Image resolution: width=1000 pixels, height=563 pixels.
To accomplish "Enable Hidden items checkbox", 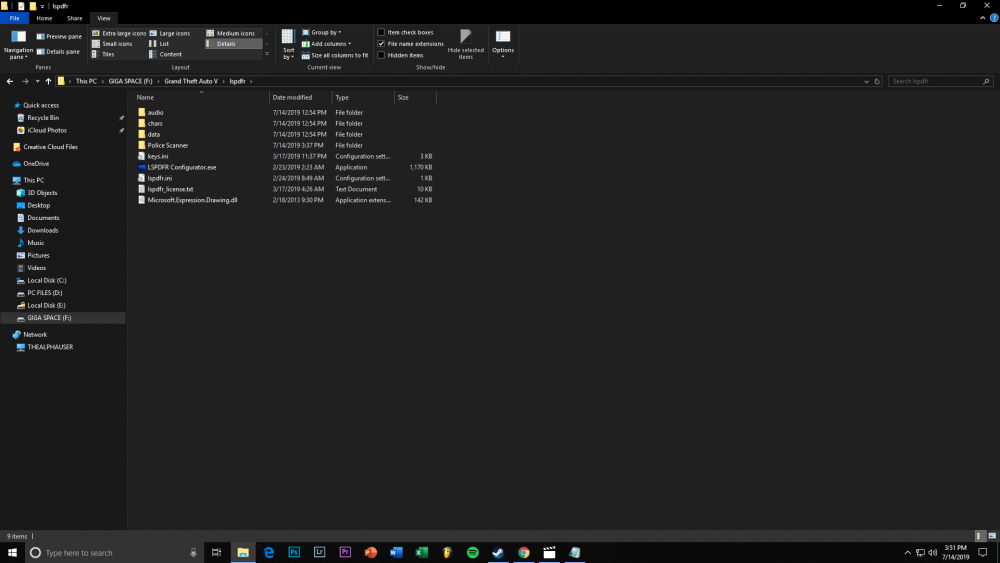I will click(x=381, y=55).
